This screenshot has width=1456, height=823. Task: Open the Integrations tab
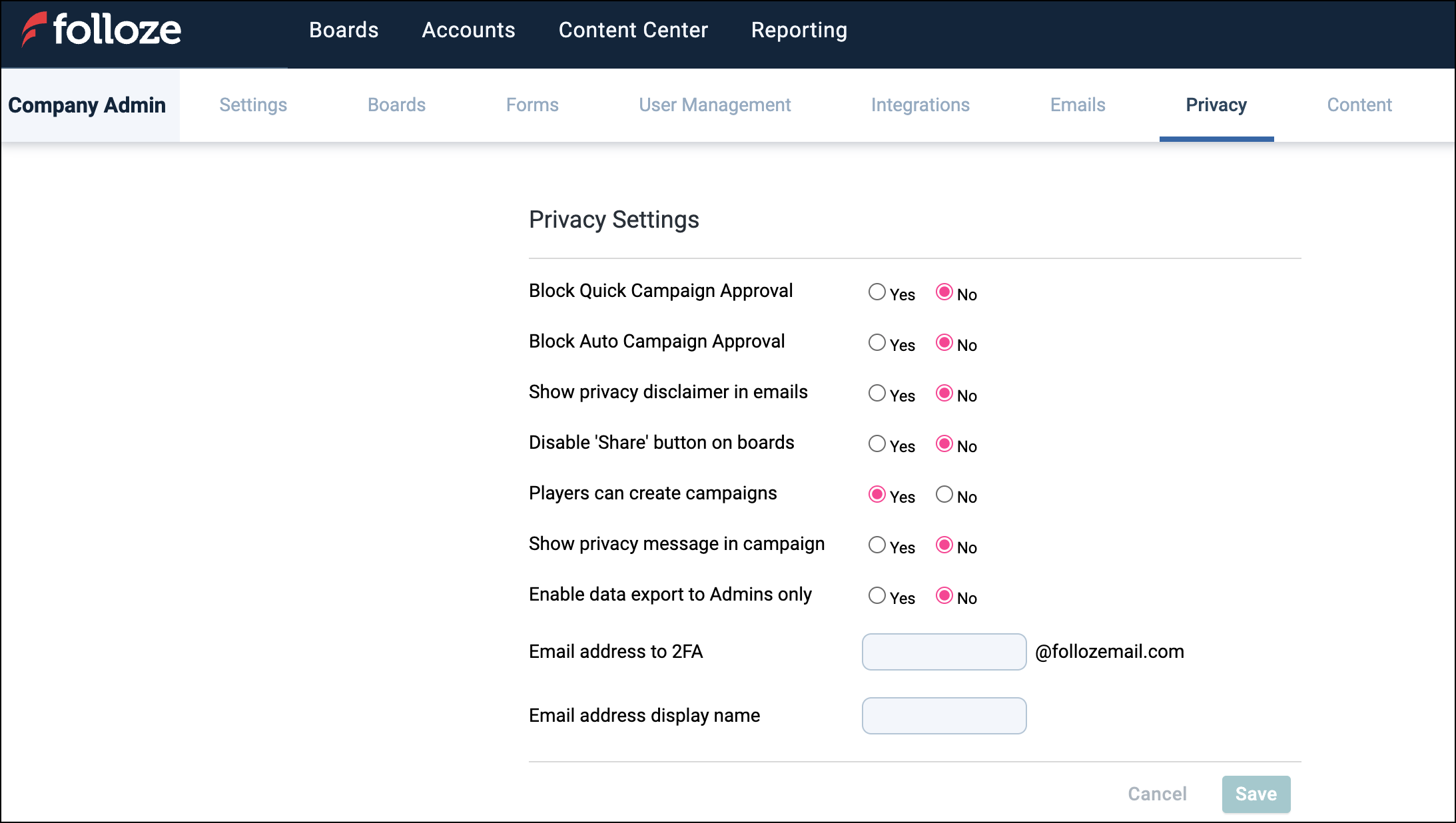[x=920, y=105]
